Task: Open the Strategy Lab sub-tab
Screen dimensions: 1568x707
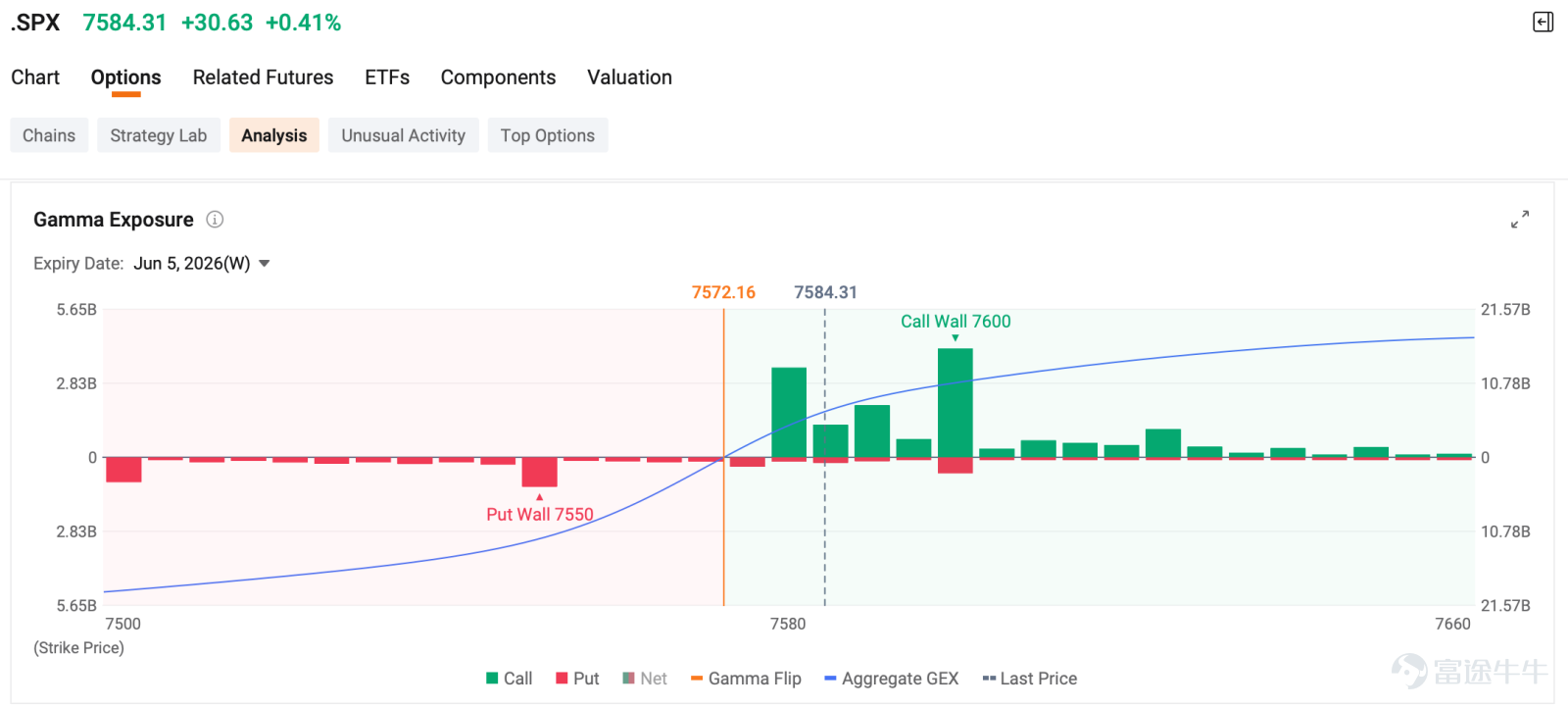Action: 159,135
